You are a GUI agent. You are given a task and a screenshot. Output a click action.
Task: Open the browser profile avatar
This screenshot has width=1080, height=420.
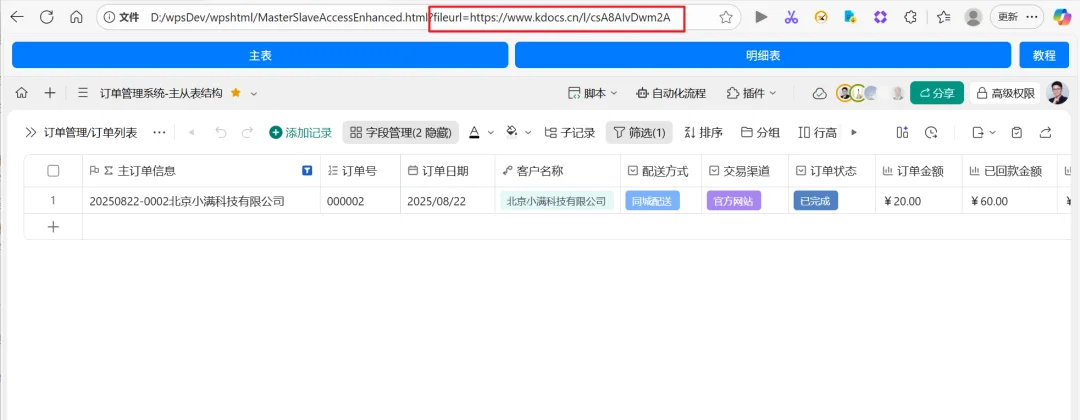pos(973,17)
